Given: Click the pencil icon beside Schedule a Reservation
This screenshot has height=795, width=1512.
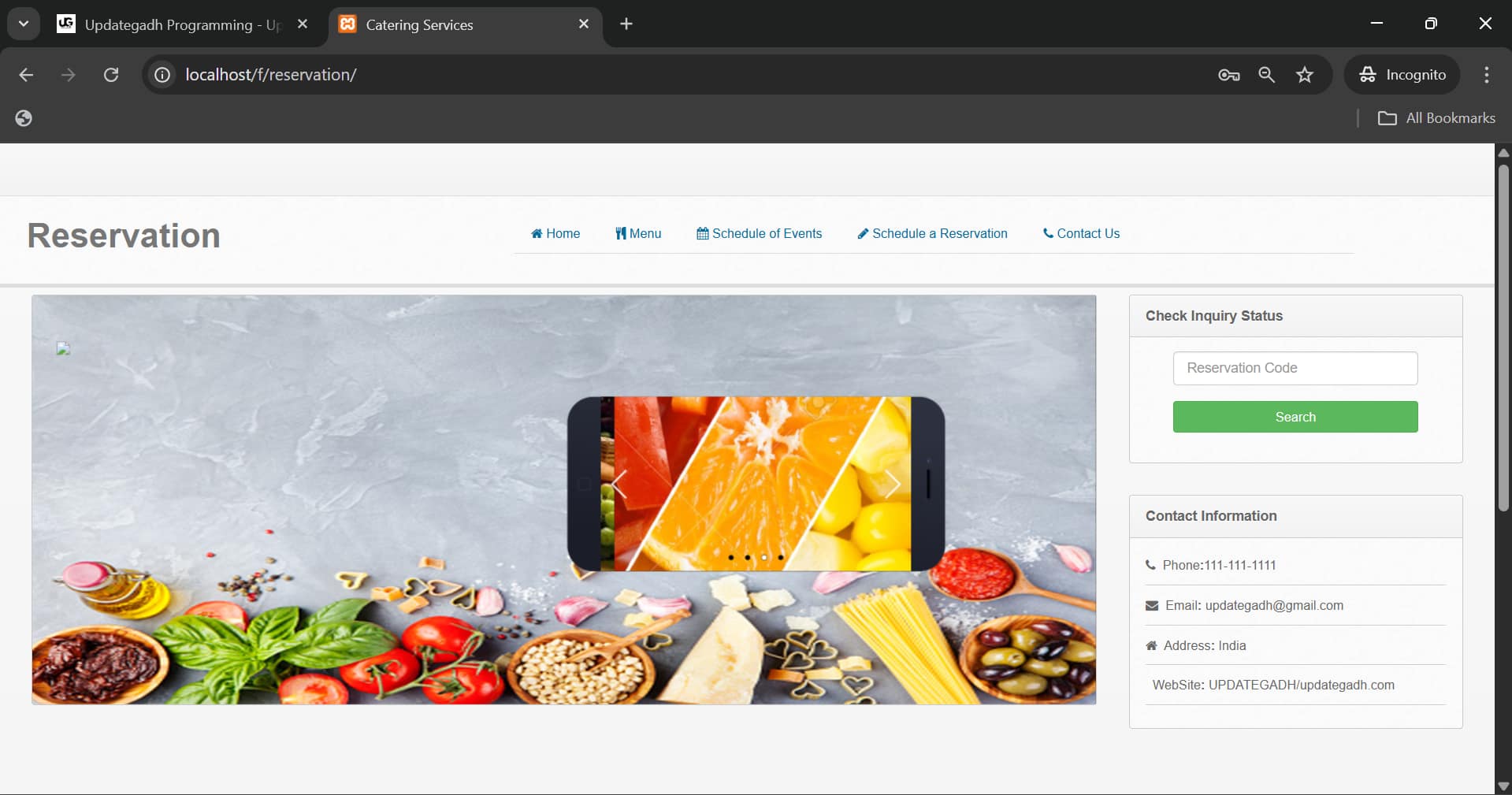Looking at the screenshot, I should pos(864,233).
